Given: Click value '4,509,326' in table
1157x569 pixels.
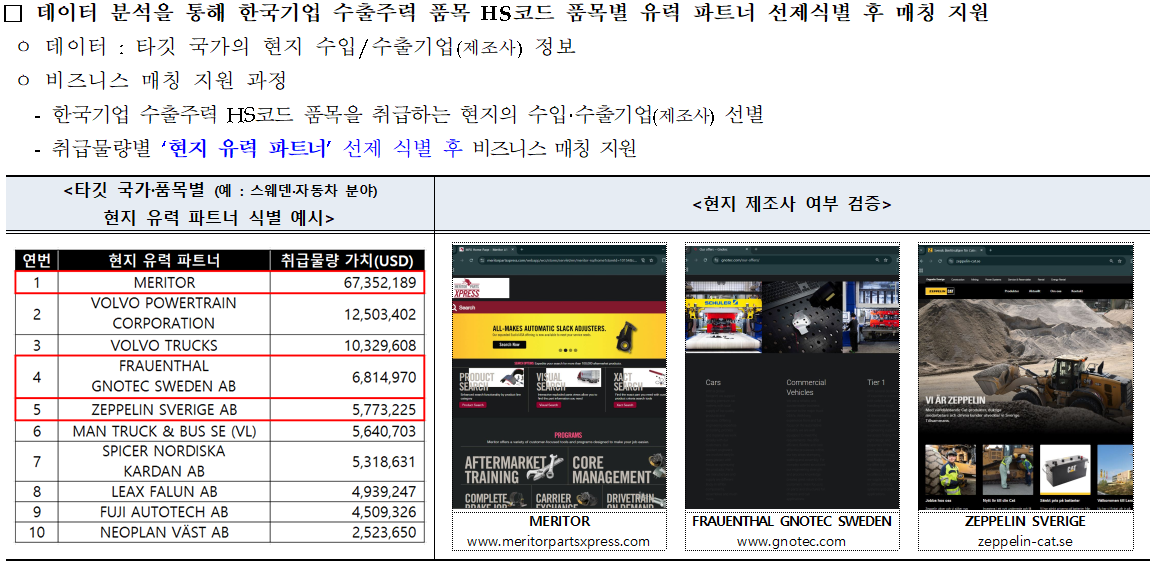Looking at the screenshot, I should pos(384,512).
